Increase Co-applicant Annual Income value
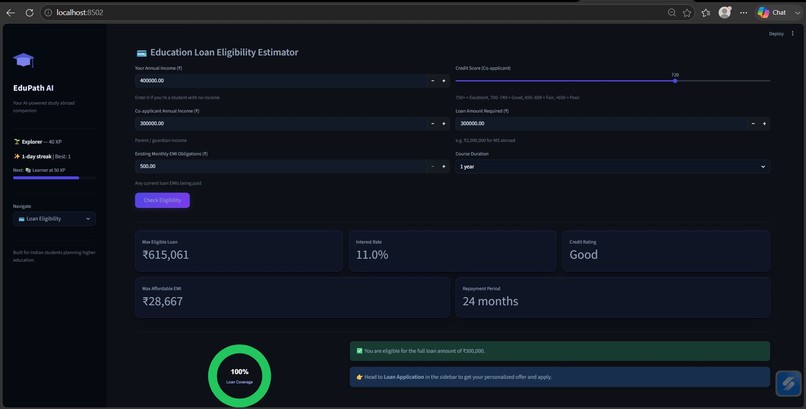 [x=444, y=123]
